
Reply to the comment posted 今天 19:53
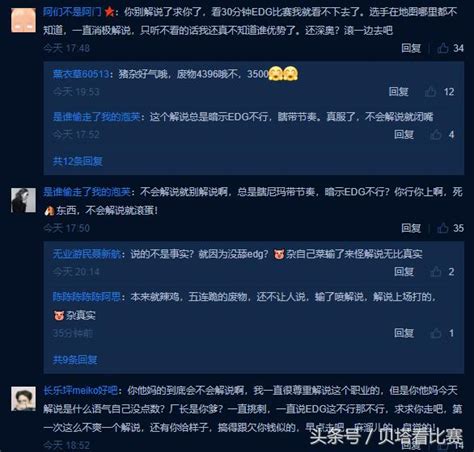click(x=398, y=91)
